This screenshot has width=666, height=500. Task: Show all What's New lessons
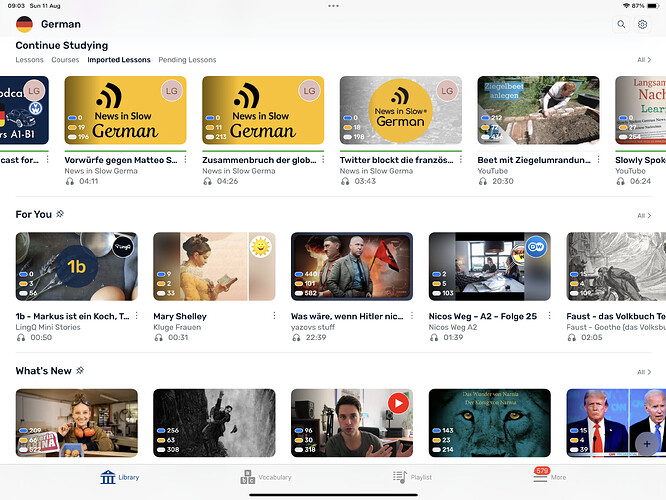pyautogui.click(x=644, y=372)
